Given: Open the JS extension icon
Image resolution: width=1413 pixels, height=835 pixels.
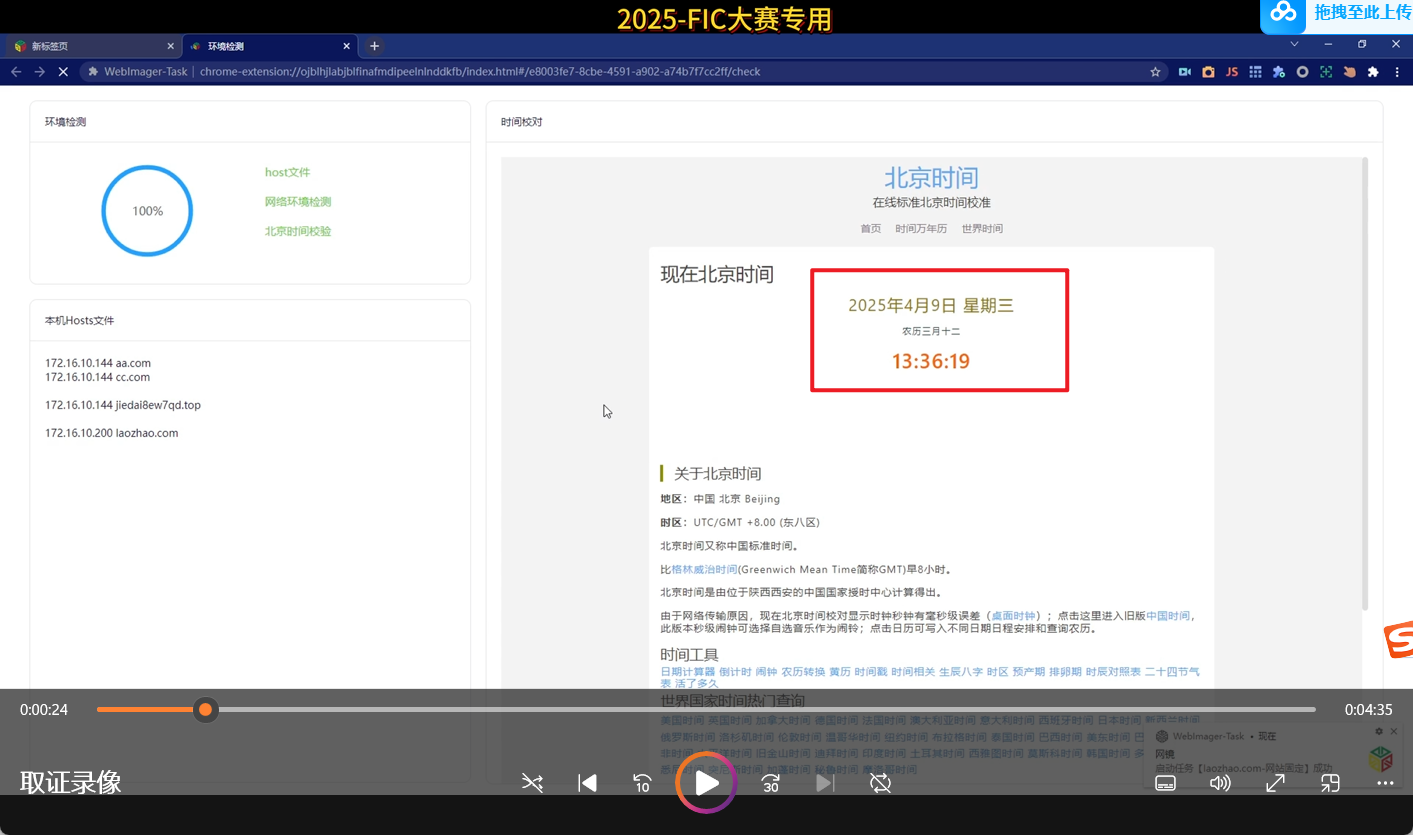Looking at the screenshot, I should (1232, 72).
